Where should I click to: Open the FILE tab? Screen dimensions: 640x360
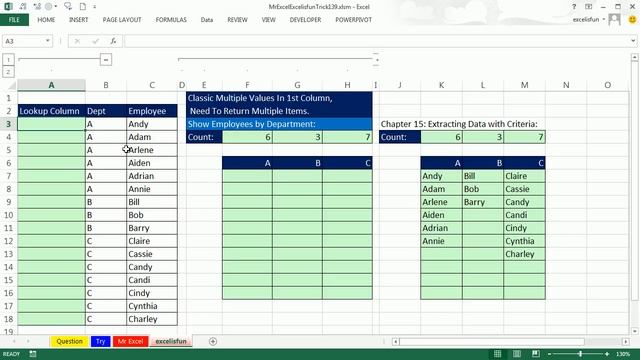14,20
